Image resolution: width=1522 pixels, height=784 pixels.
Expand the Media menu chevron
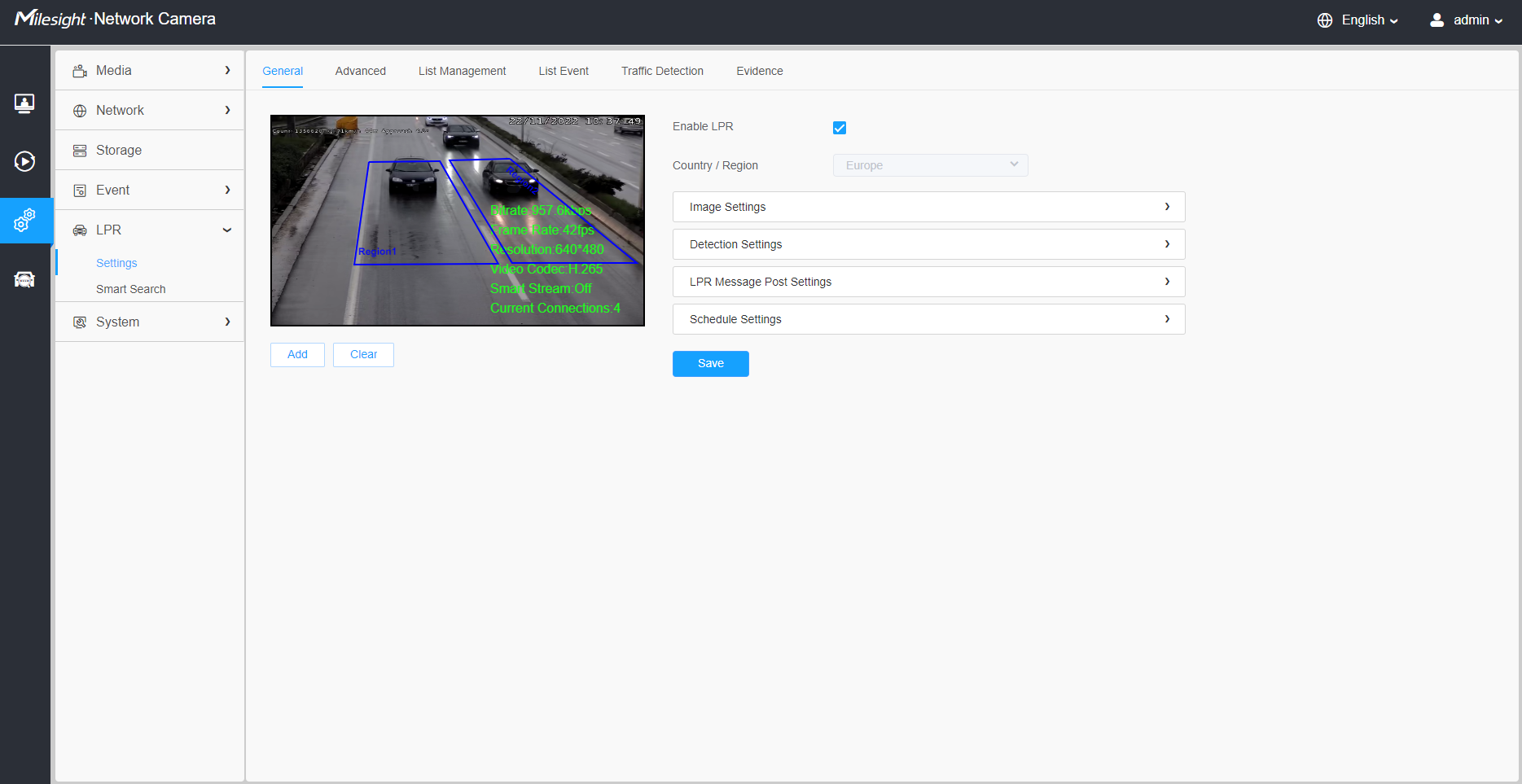pyautogui.click(x=227, y=71)
